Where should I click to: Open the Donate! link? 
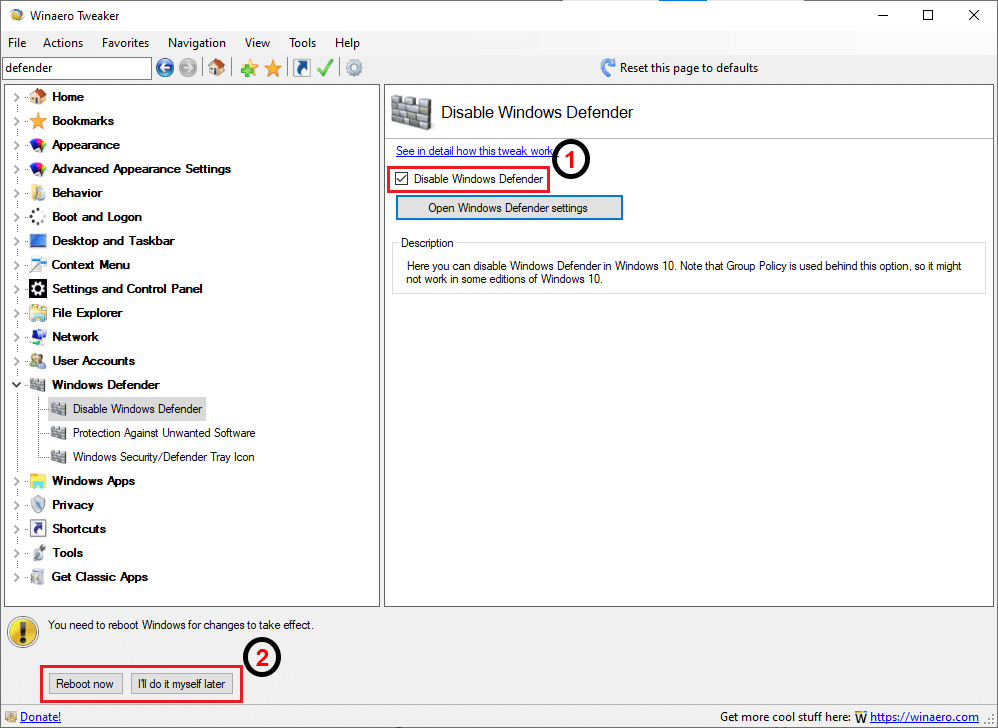[41, 717]
